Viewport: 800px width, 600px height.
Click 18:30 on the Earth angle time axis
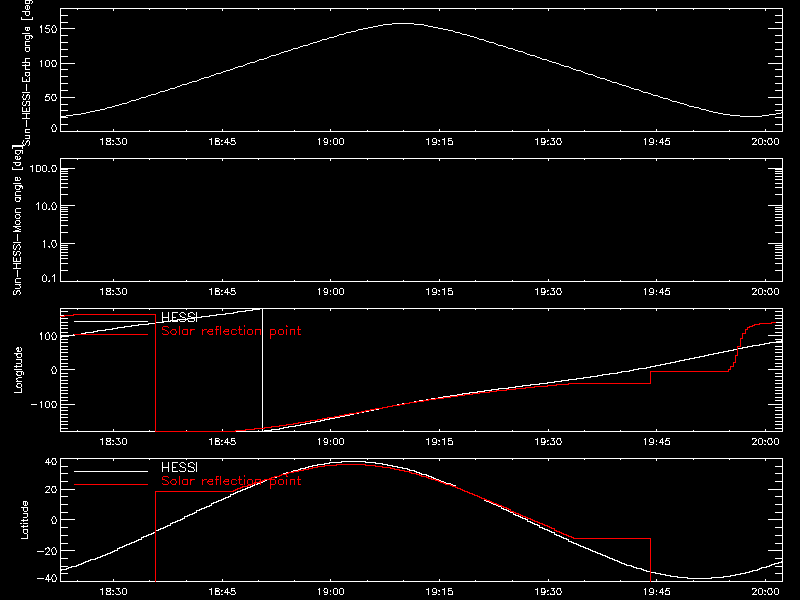click(x=113, y=142)
